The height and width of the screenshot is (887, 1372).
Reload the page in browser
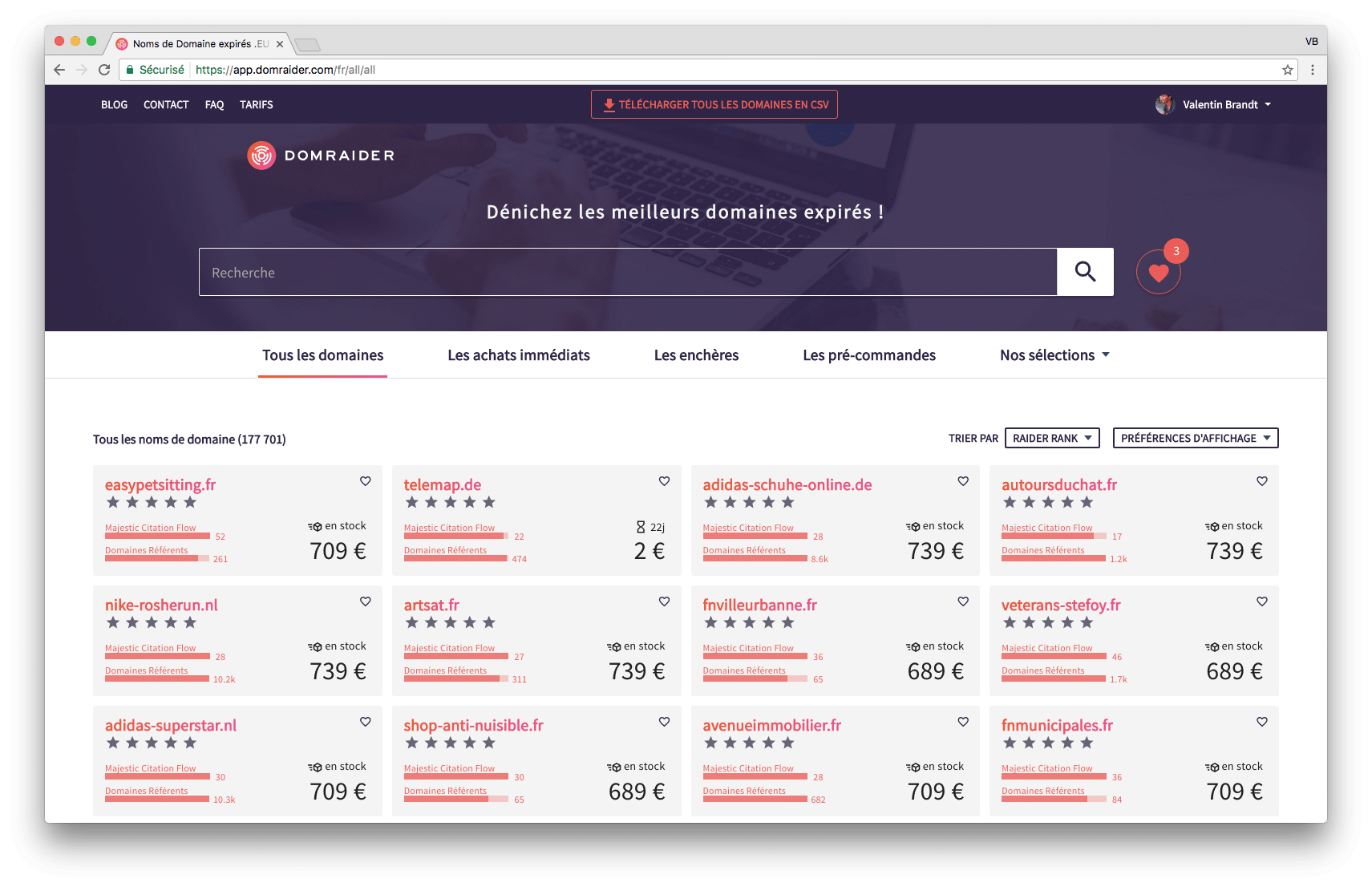pyautogui.click(x=104, y=70)
